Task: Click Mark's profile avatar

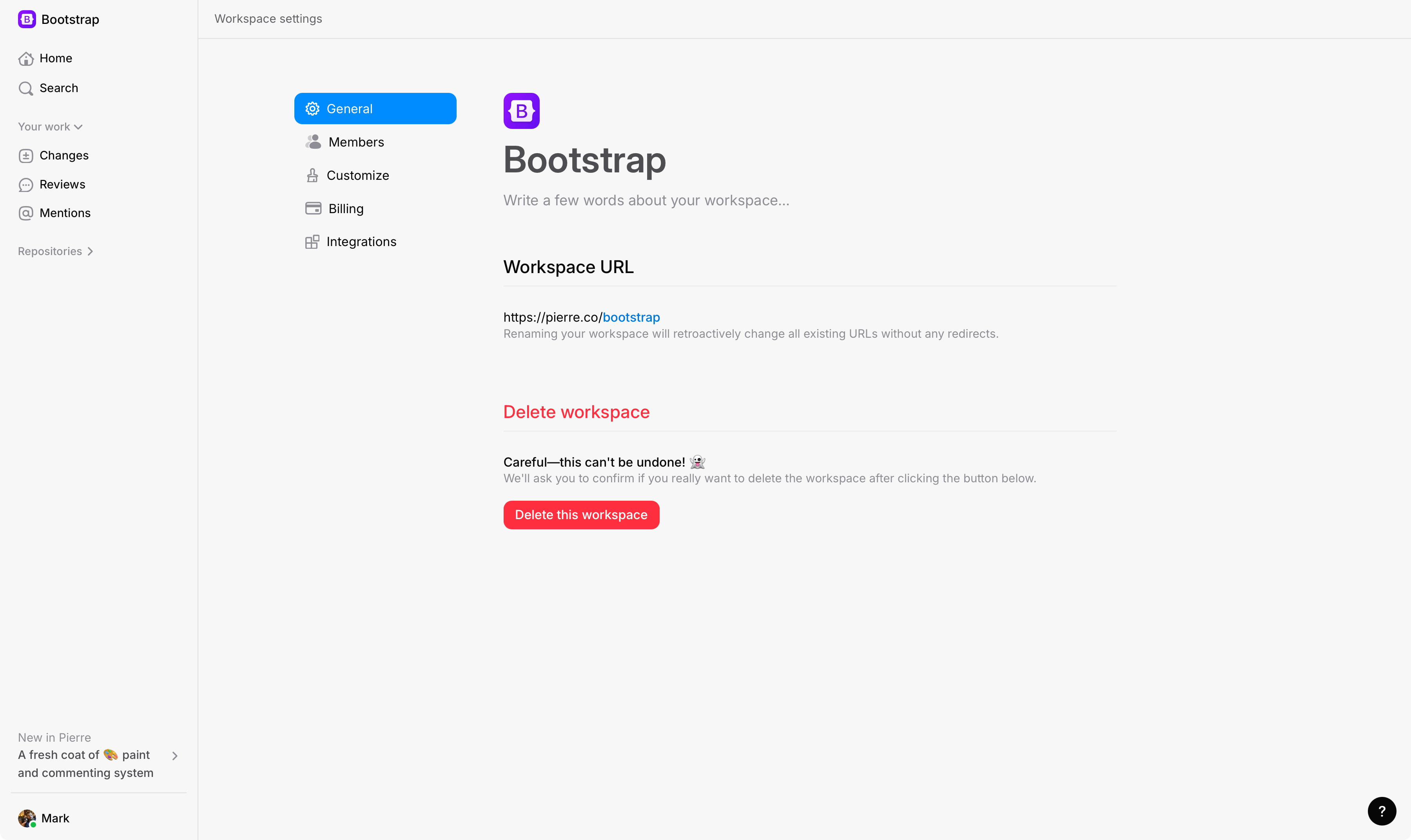Action: click(x=27, y=818)
